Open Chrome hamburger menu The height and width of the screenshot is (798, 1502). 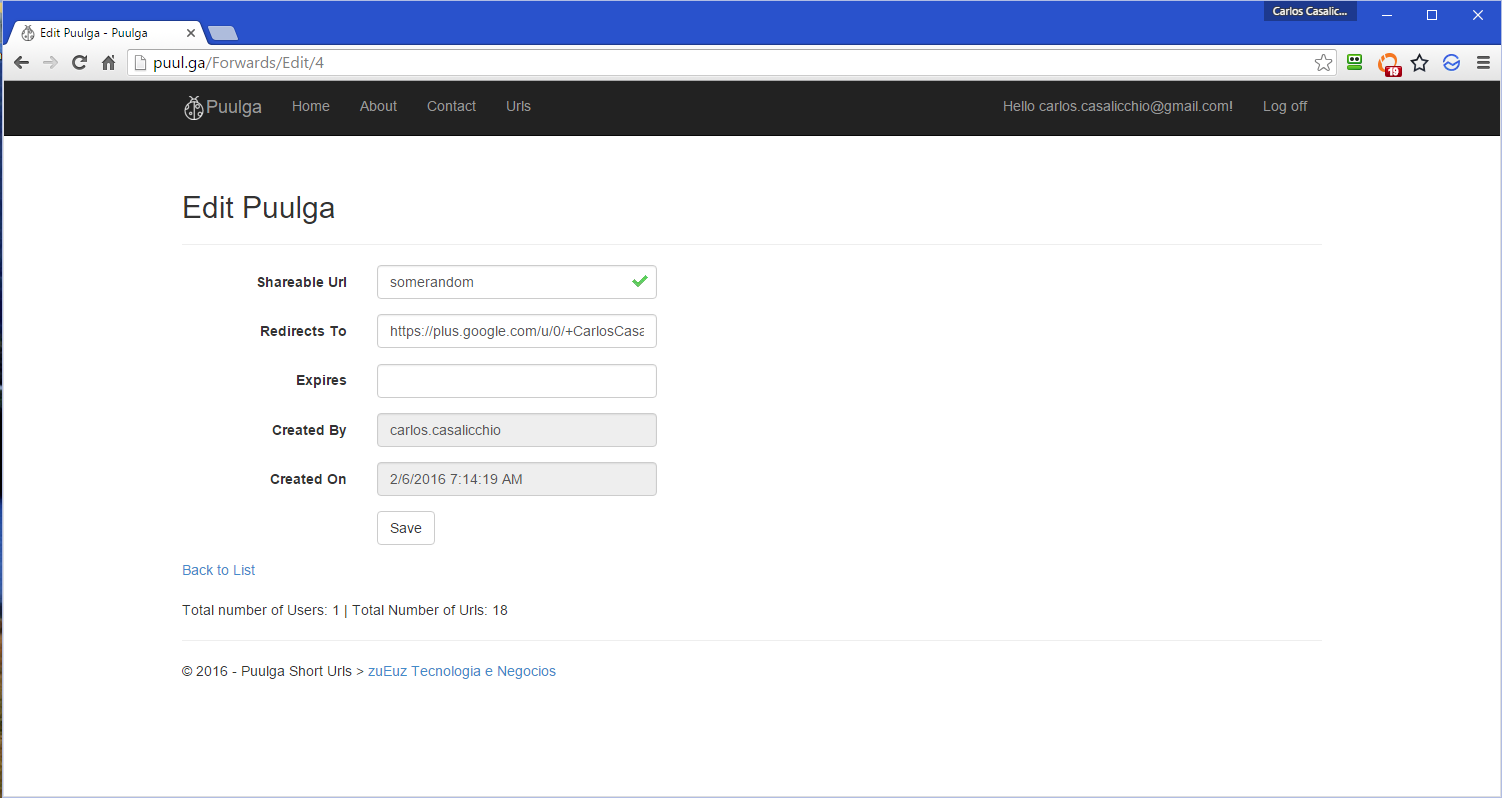(x=1483, y=63)
